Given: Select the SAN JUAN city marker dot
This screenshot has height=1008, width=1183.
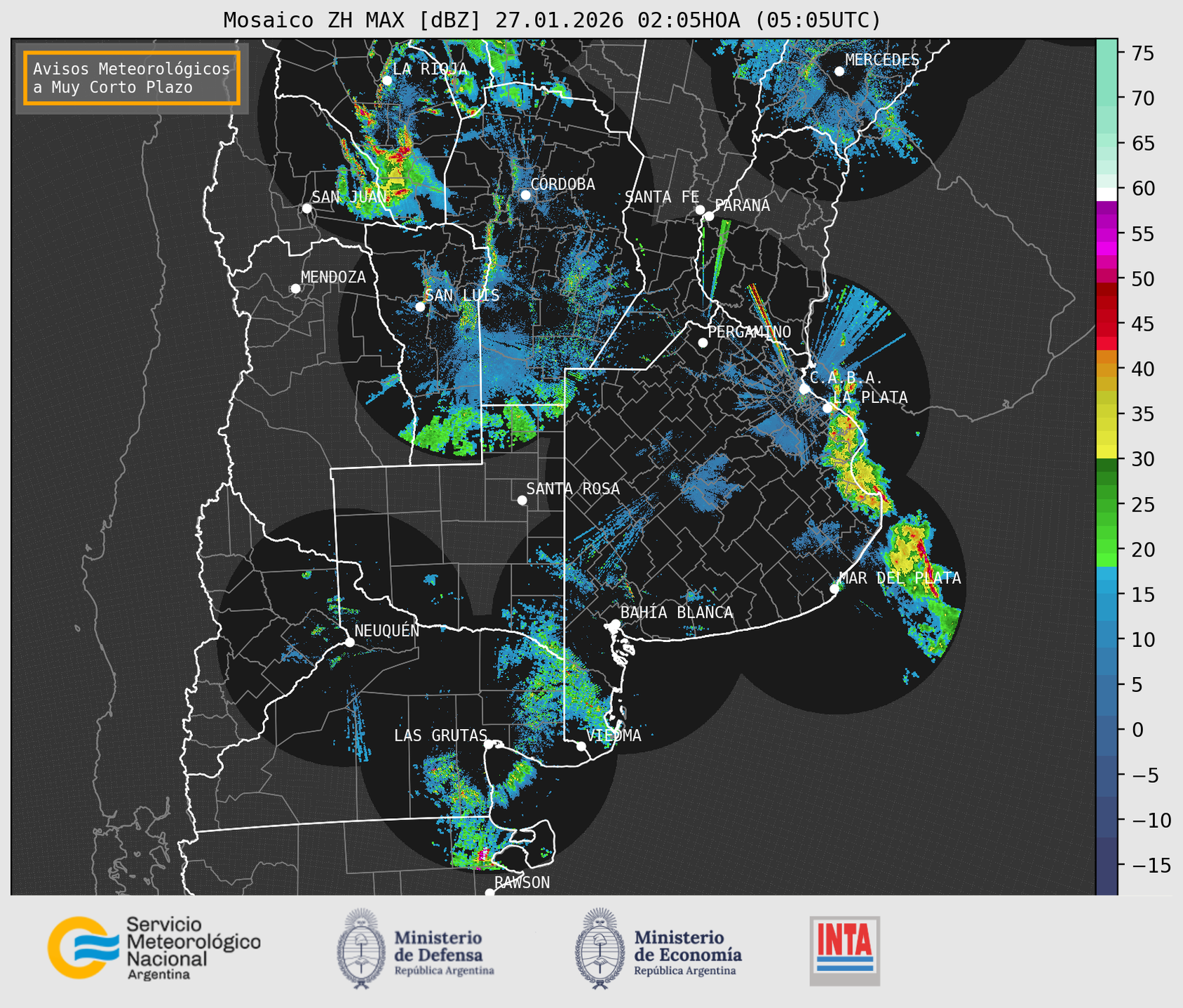Looking at the screenshot, I should pyautogui.click(x=306, y=208).
